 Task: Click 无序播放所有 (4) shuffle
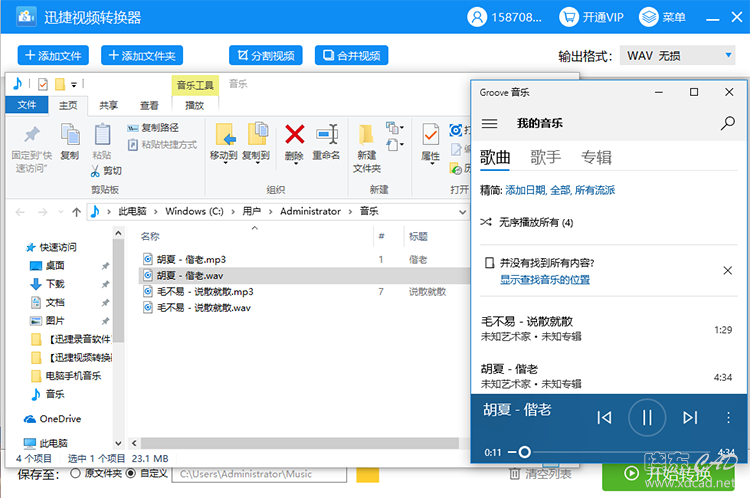click(527, 222)
